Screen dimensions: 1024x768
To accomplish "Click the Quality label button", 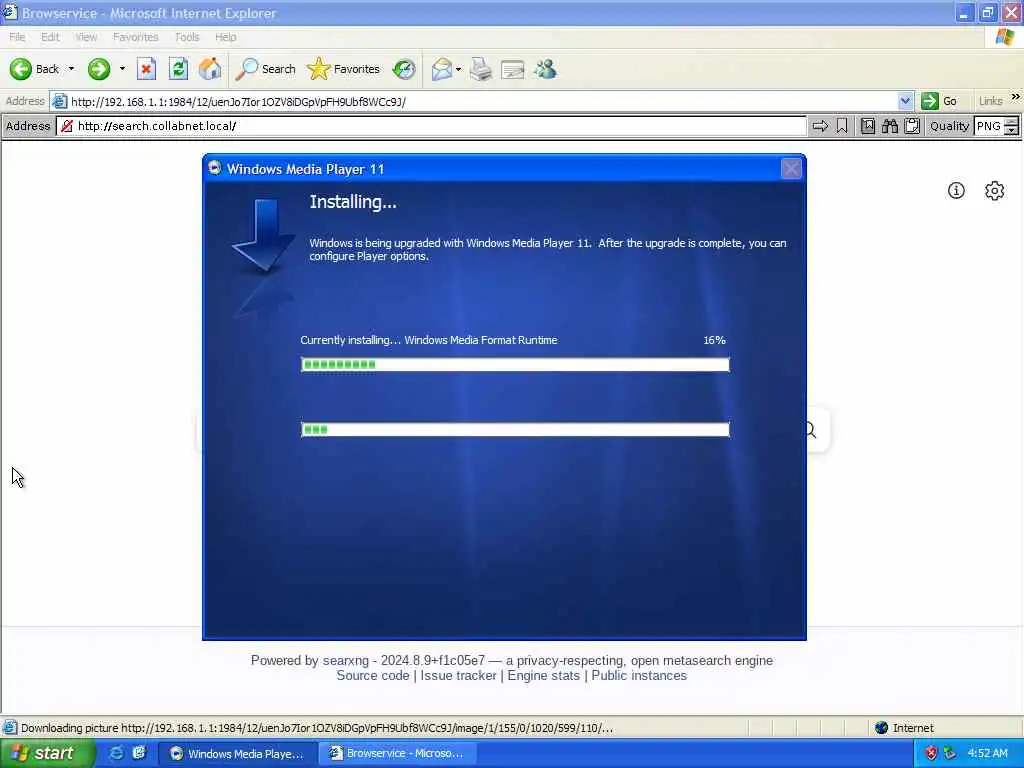I will click(949, 126).
